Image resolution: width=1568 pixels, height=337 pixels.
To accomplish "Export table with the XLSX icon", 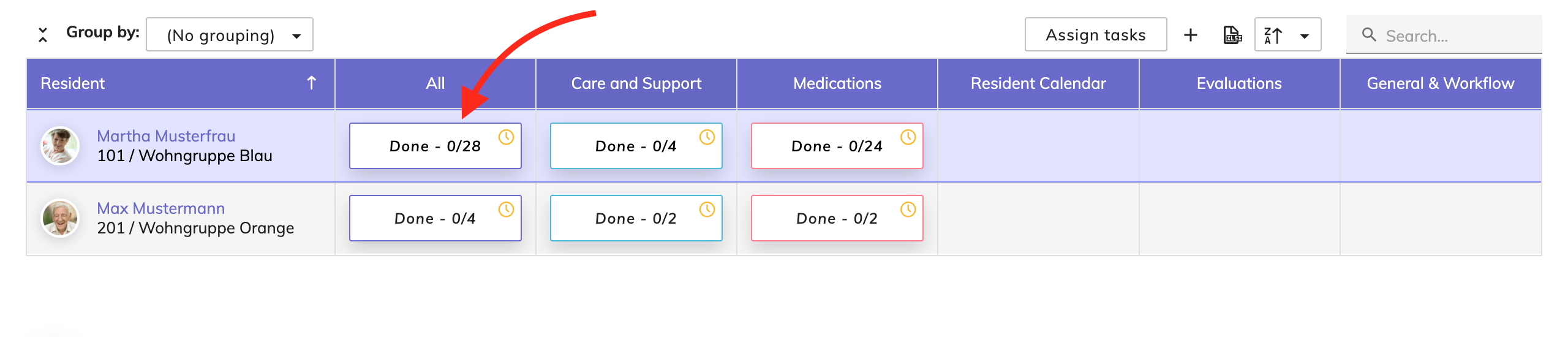I will click(x=1232, y=35).
